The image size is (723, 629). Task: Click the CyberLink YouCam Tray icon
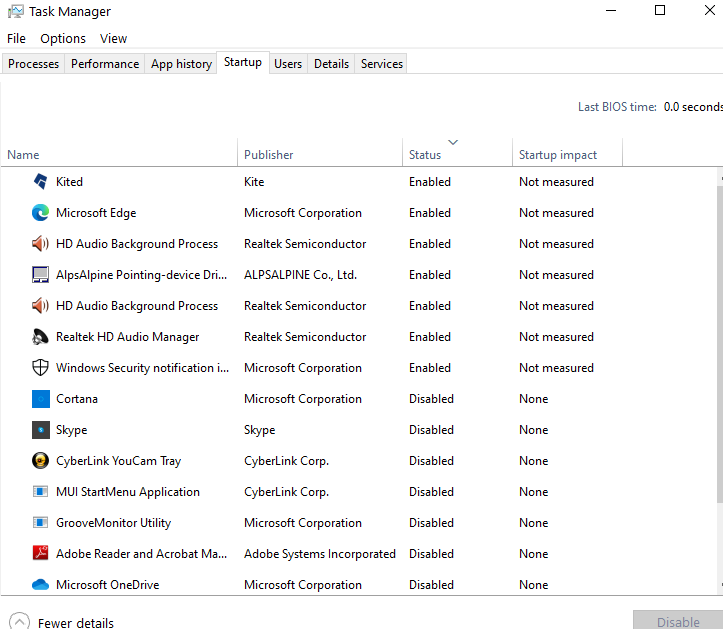[41, 461]
